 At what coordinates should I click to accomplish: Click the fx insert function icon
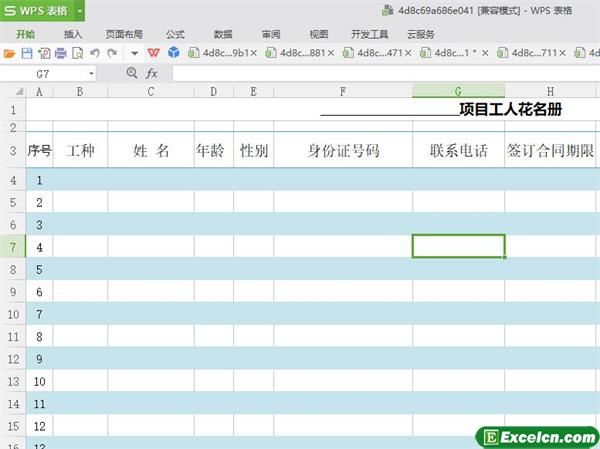[152, 73]
